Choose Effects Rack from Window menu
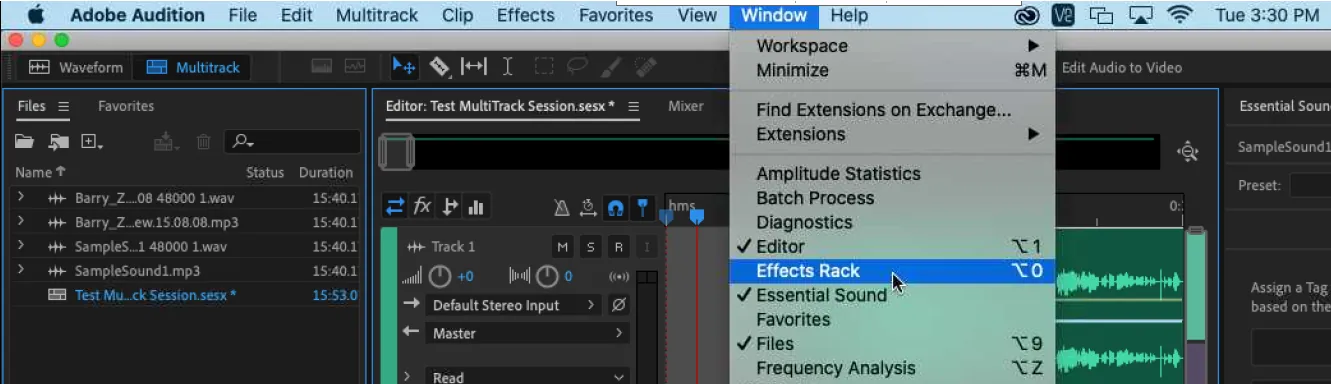The width and height of the screenshot is (1331, 384). coord(892,271)
